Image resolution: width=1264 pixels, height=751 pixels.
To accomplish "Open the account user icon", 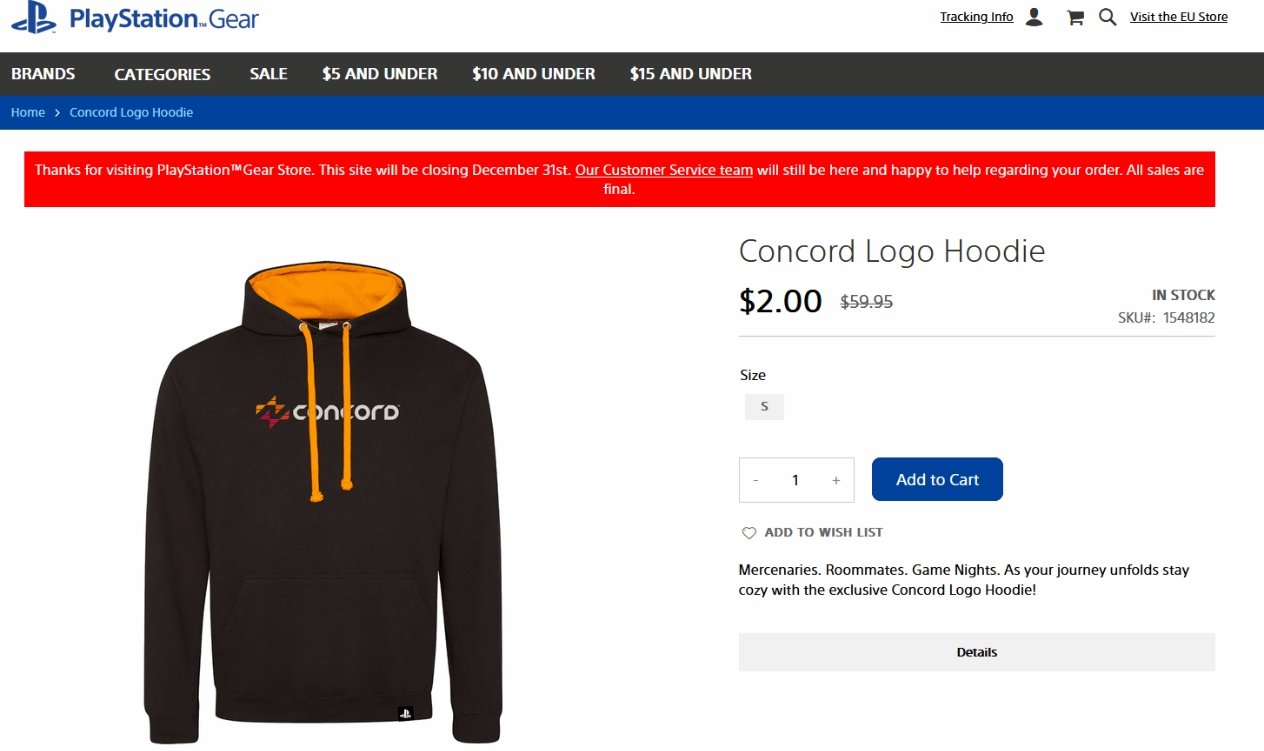I will tap(1034, 17).
